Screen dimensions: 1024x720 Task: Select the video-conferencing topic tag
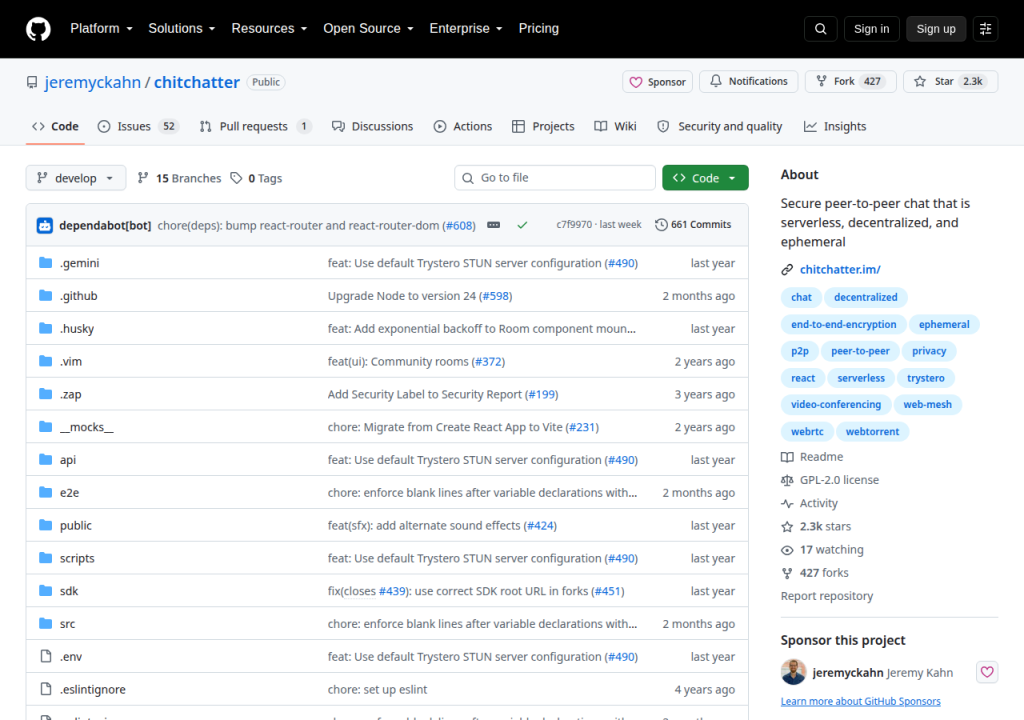pyautogui.click(x=836, y=404)
